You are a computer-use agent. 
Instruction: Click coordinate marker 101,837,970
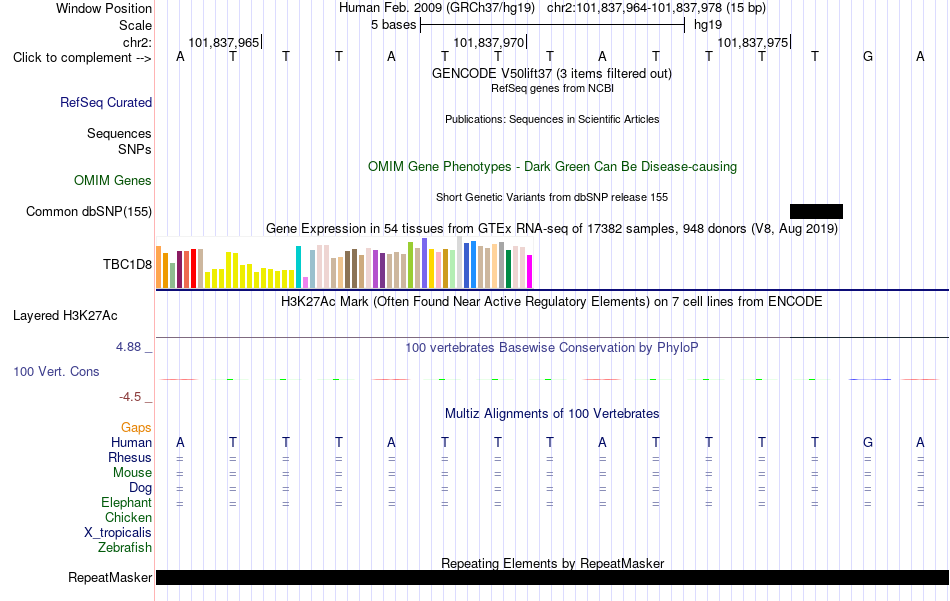click(488, 42)
